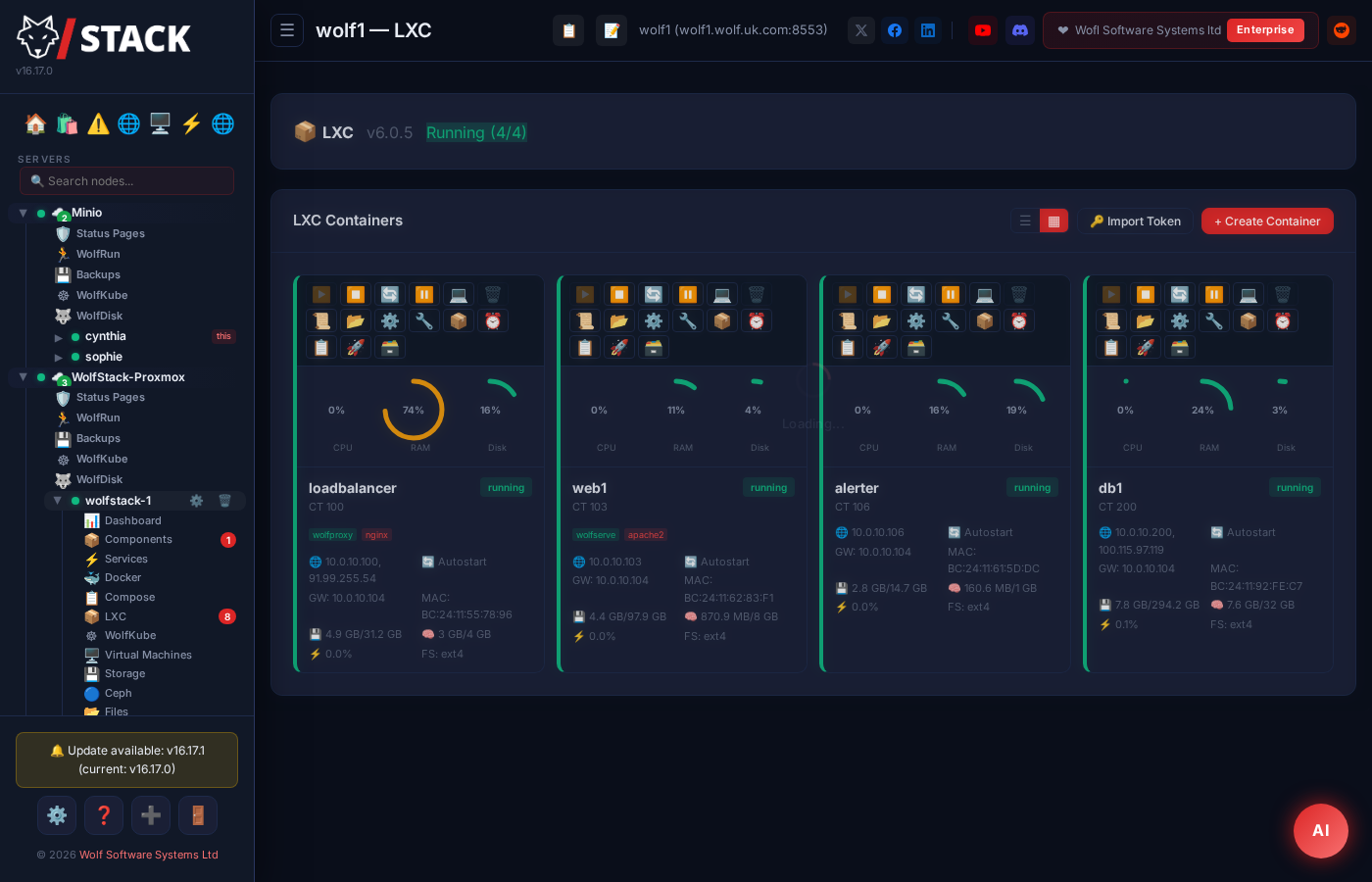This screenshot has width=1372, height=882.
Task: Open the shopping bags store icon
Action: [67, 123]
